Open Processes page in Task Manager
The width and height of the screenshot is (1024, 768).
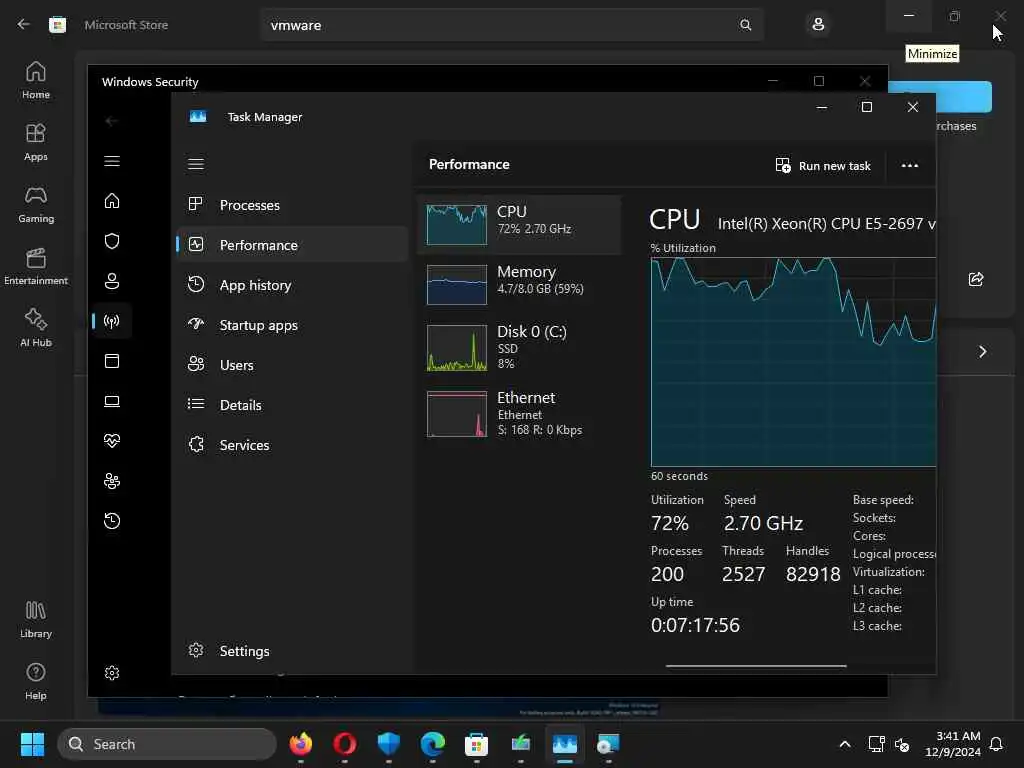[292, 205]
